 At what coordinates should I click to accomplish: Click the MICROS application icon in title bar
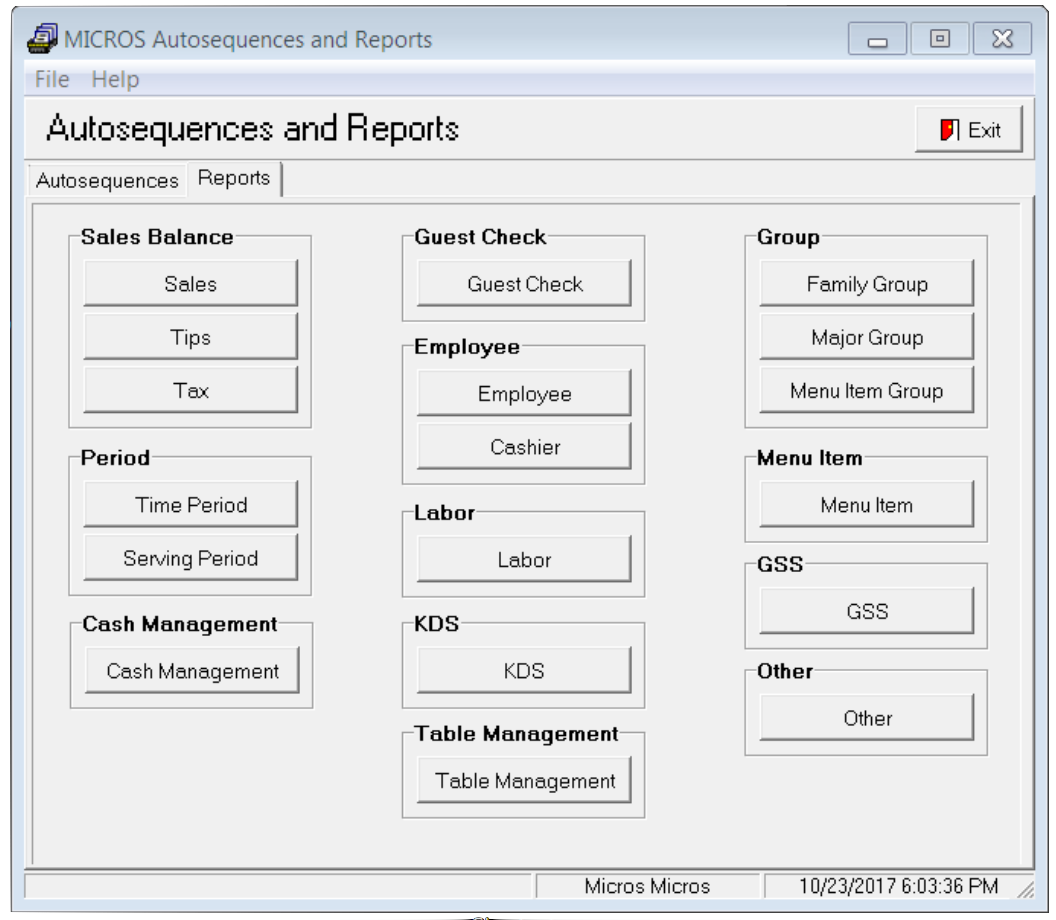click(42, 39)
